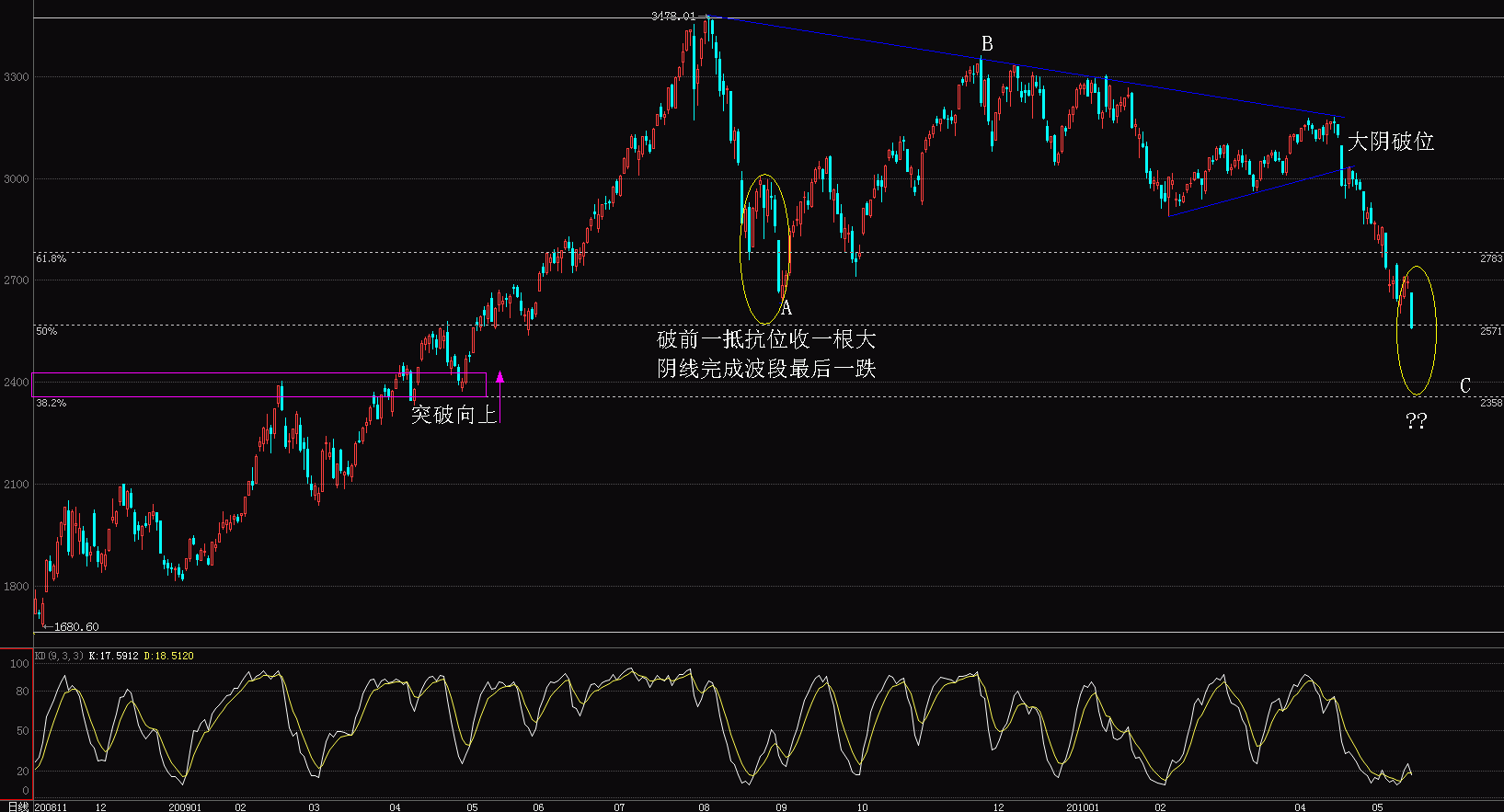Click the 03 month label
Screen dimensions: 1504x812
pos(314,807)
